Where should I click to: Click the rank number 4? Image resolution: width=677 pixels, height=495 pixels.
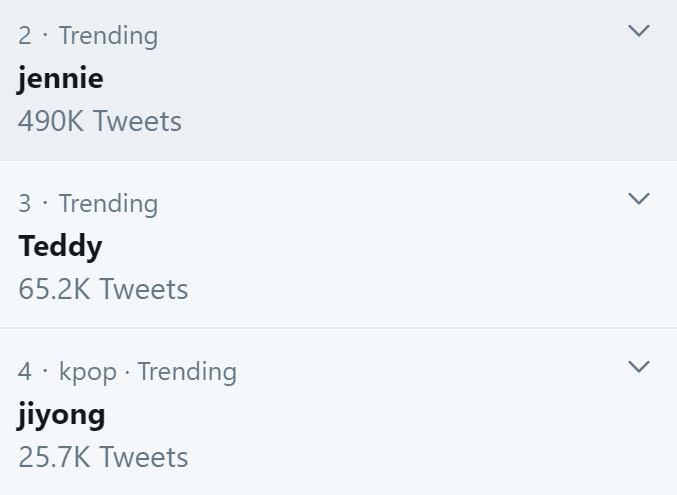pyautogui.click(x=25, y=372)
